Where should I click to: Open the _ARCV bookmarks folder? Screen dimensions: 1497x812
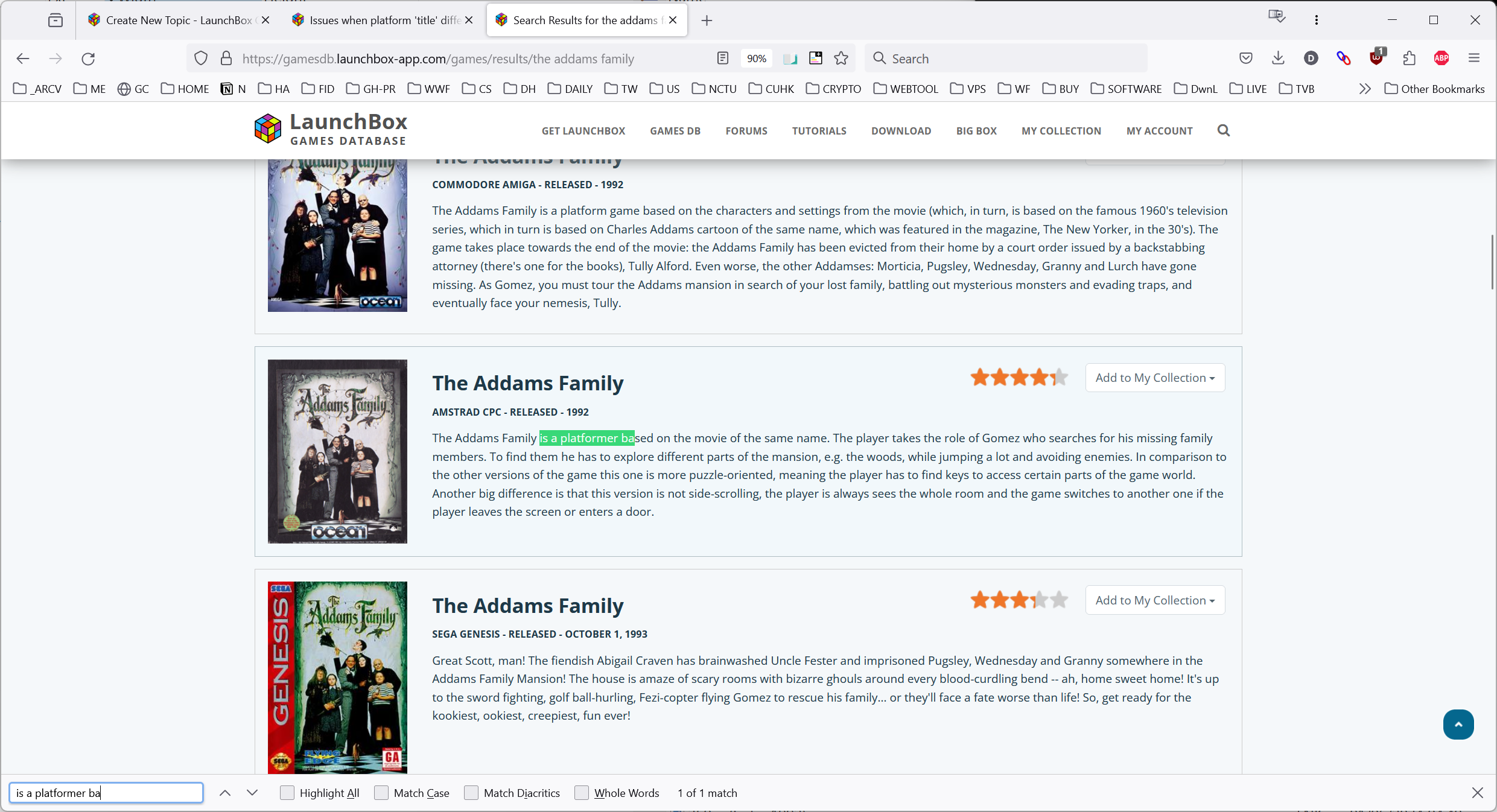(37, 89)
